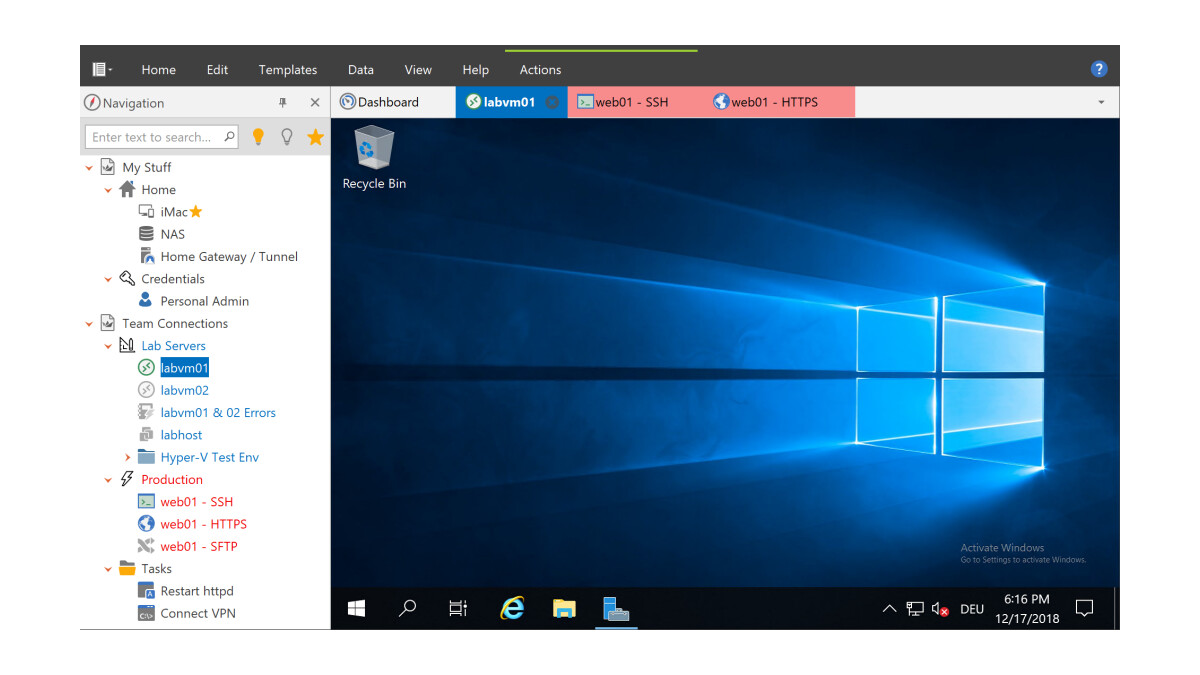1200x675 pixels.
Task: Click the labvm01 & 02 Errors icon
Action: (x=146, y=412)
